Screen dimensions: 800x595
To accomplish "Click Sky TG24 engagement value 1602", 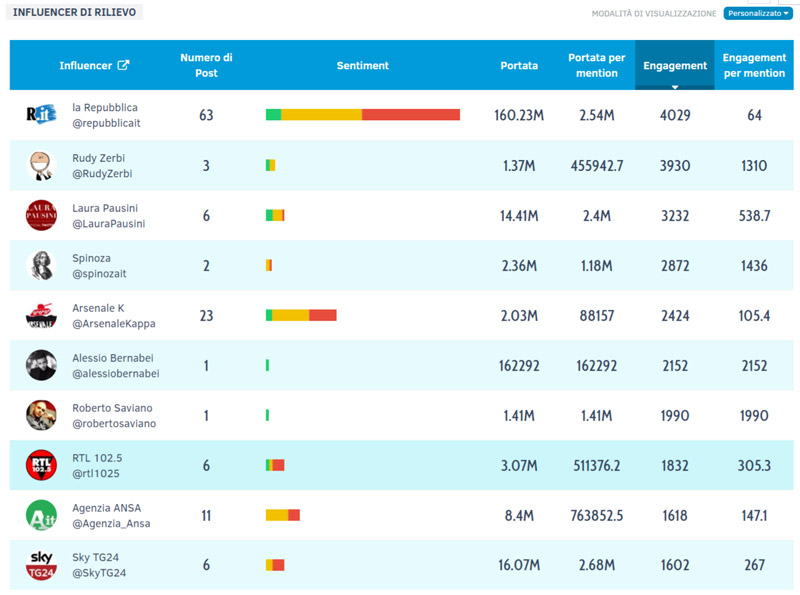I will click(x=675, y=565).
